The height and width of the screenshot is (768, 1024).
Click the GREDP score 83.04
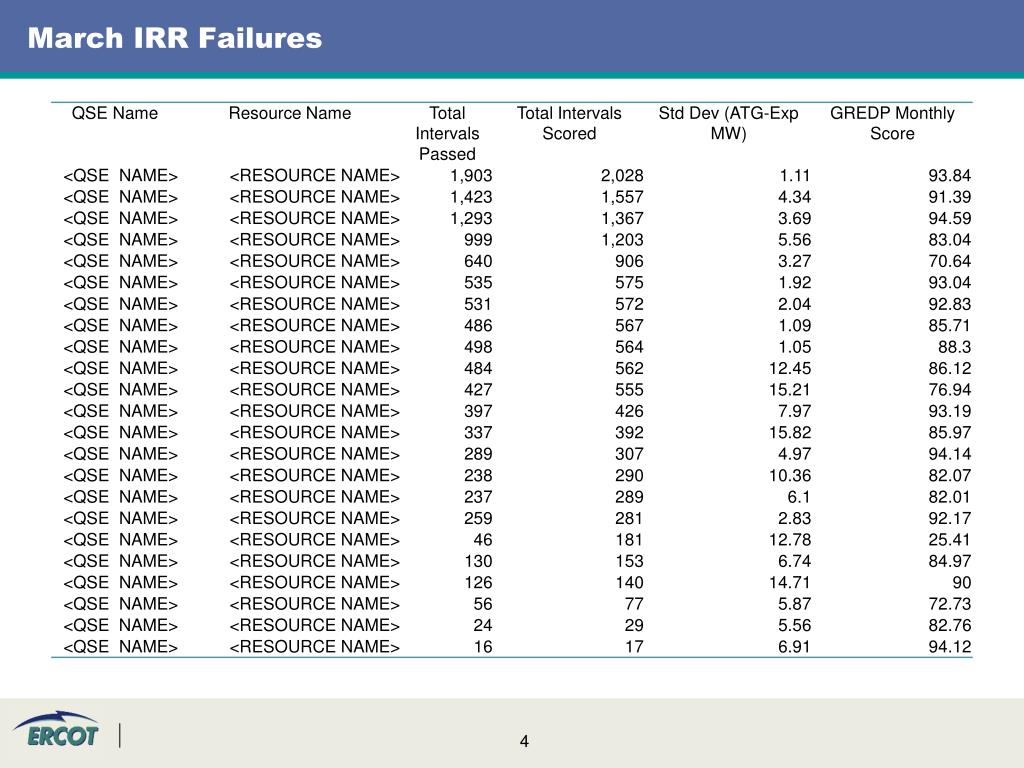pyautogui.click(x=950, y=240)
